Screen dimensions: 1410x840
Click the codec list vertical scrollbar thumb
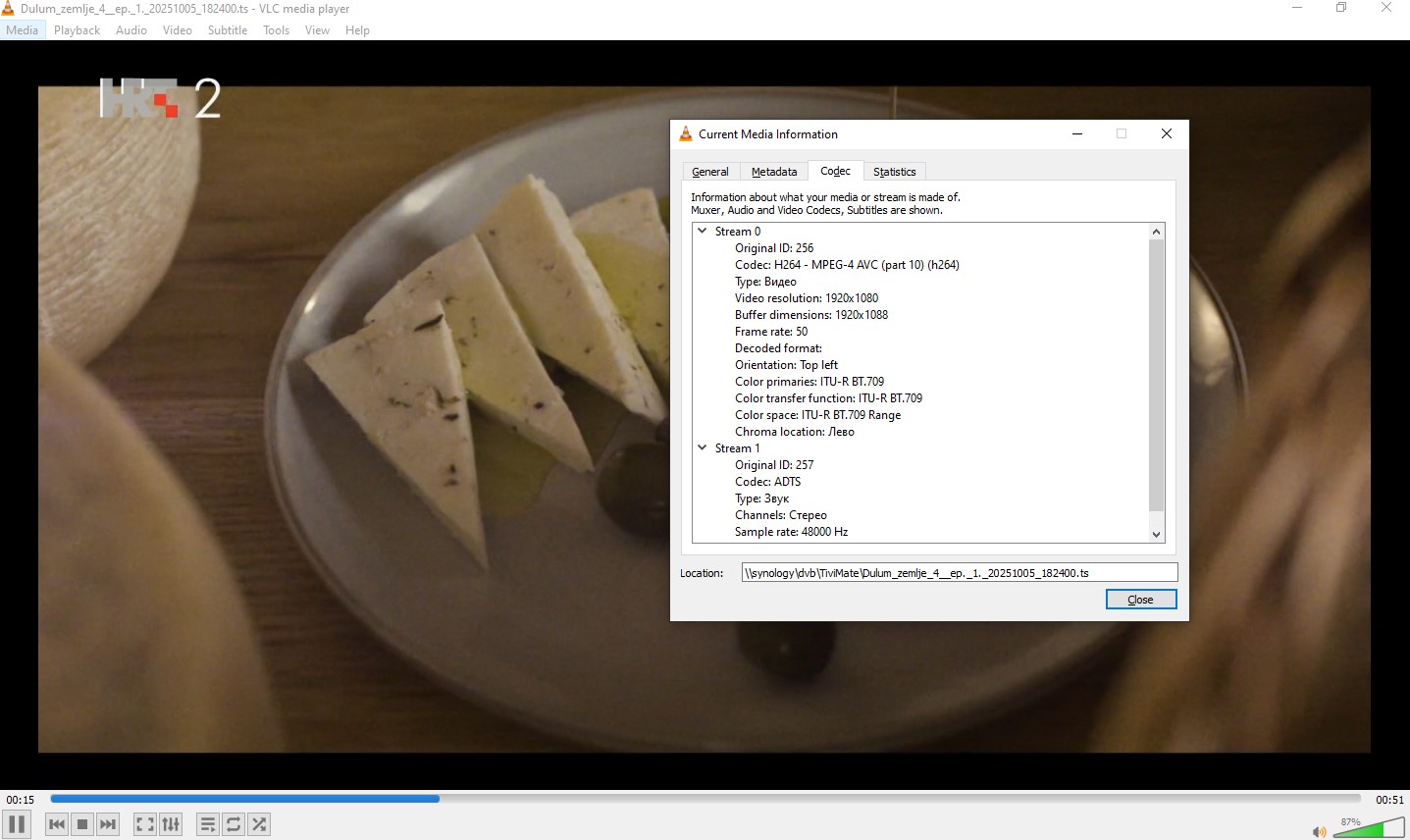coord(1156,376)
